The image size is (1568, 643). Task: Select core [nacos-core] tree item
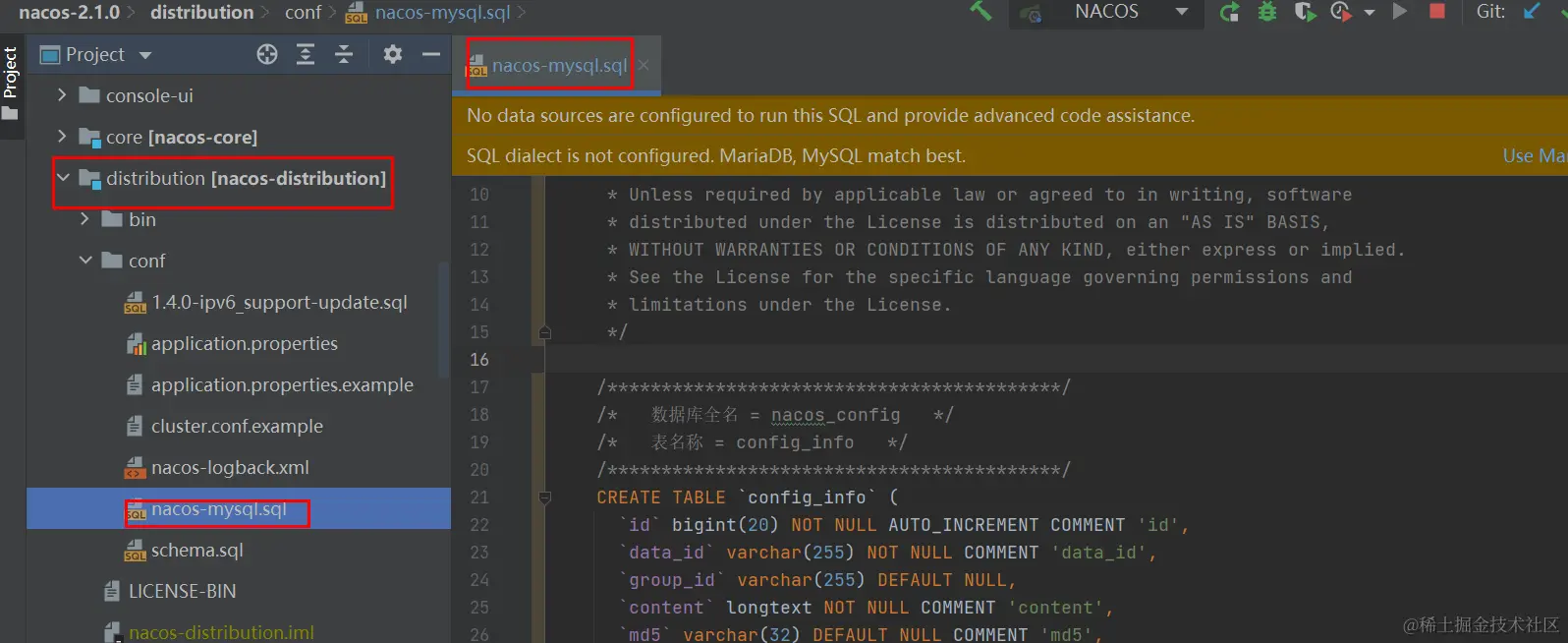[182, 137]
